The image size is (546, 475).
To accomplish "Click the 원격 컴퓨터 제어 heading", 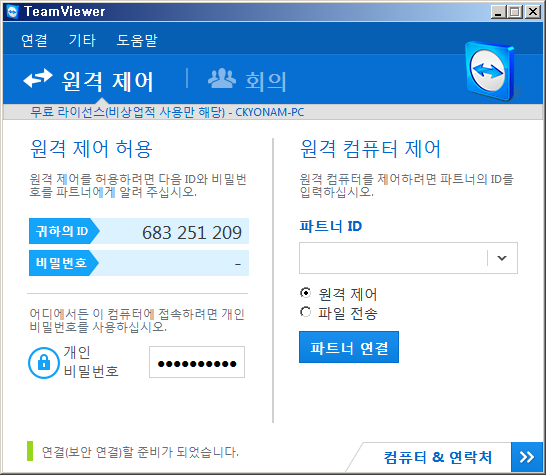I will (370, 149).
